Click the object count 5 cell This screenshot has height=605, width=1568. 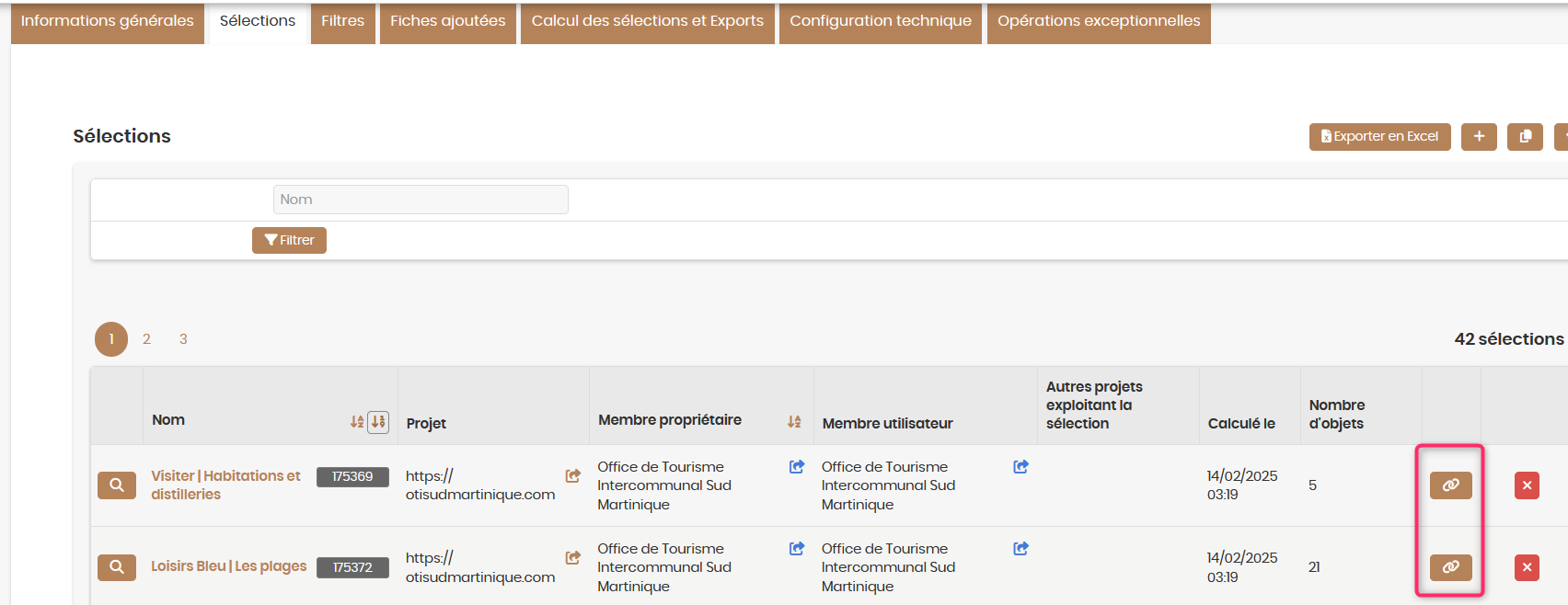1312,485
